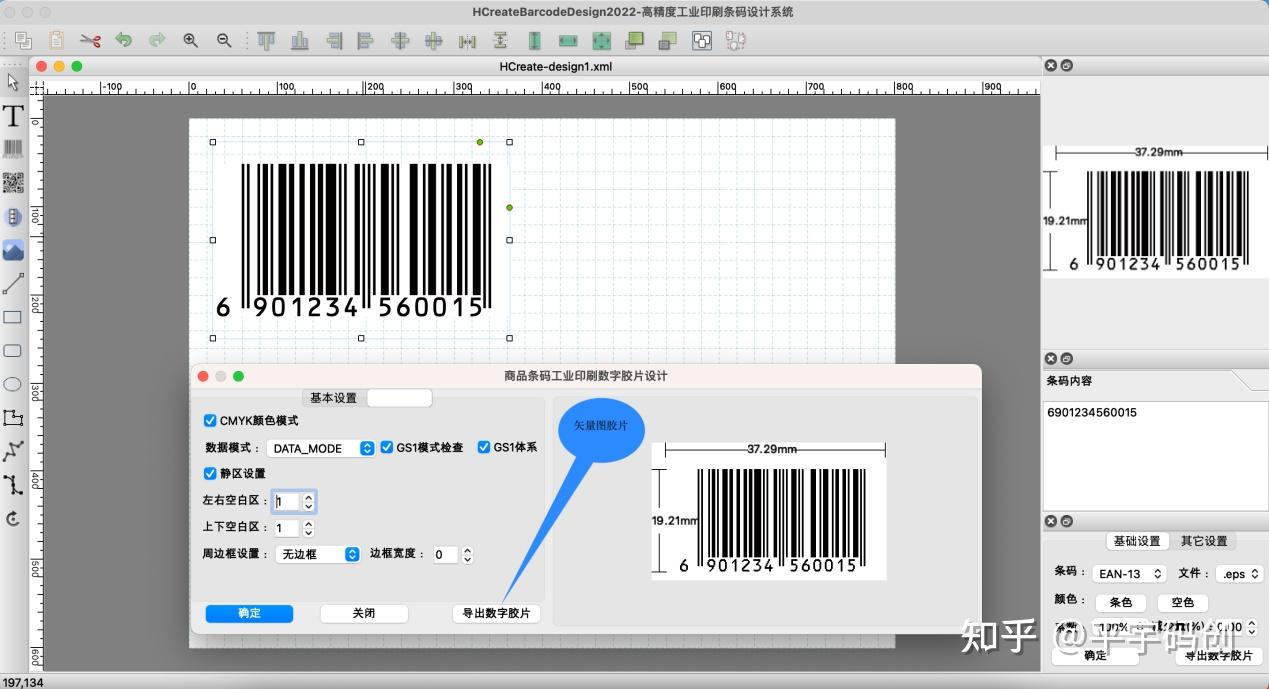Click 导出数字胶片 button in right panel
This screenshot has height=689, width=1269.
click(1218, 655)
